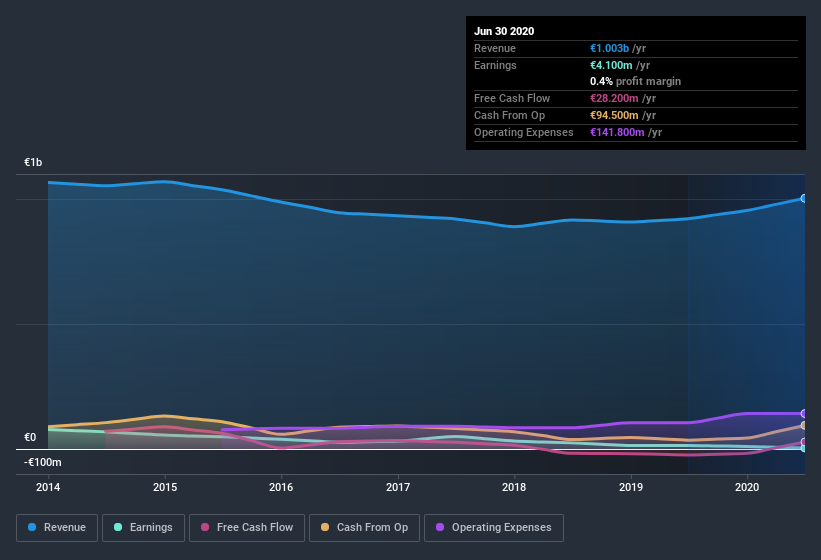The height and width of the screenshot is (560, 821).
Task: Click the Operating Expenses label in tooltip
Action: (524, 132)
